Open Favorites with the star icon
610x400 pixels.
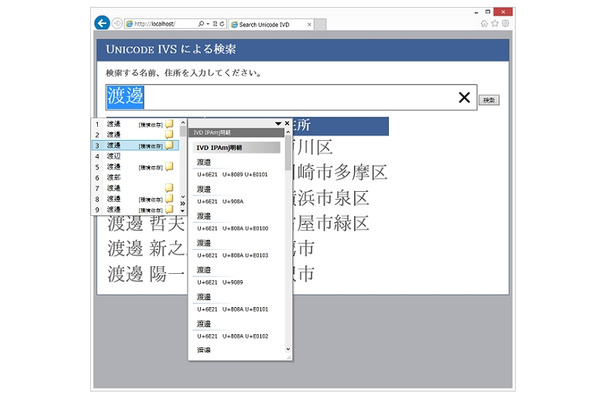pos(495,23)
